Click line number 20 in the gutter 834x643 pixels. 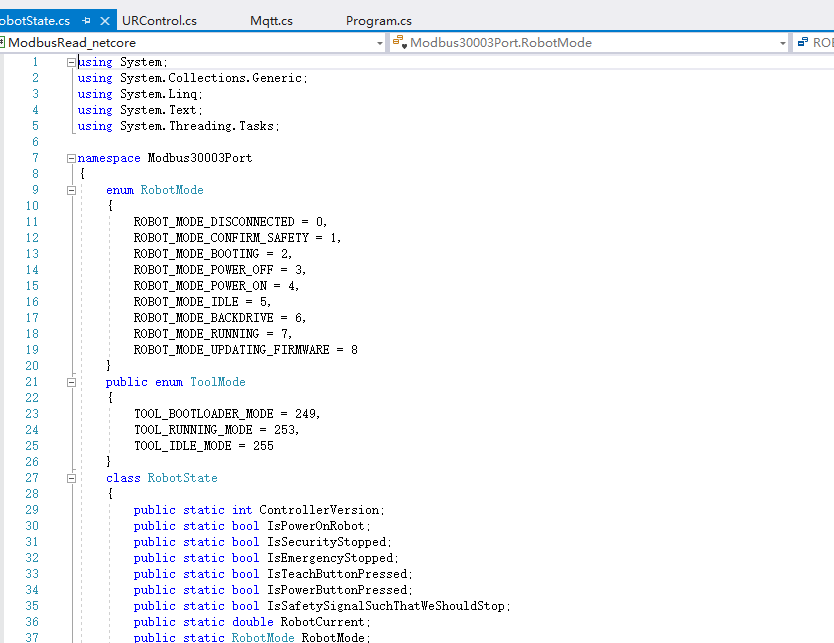pyautogui.click(x=32, y=366)
